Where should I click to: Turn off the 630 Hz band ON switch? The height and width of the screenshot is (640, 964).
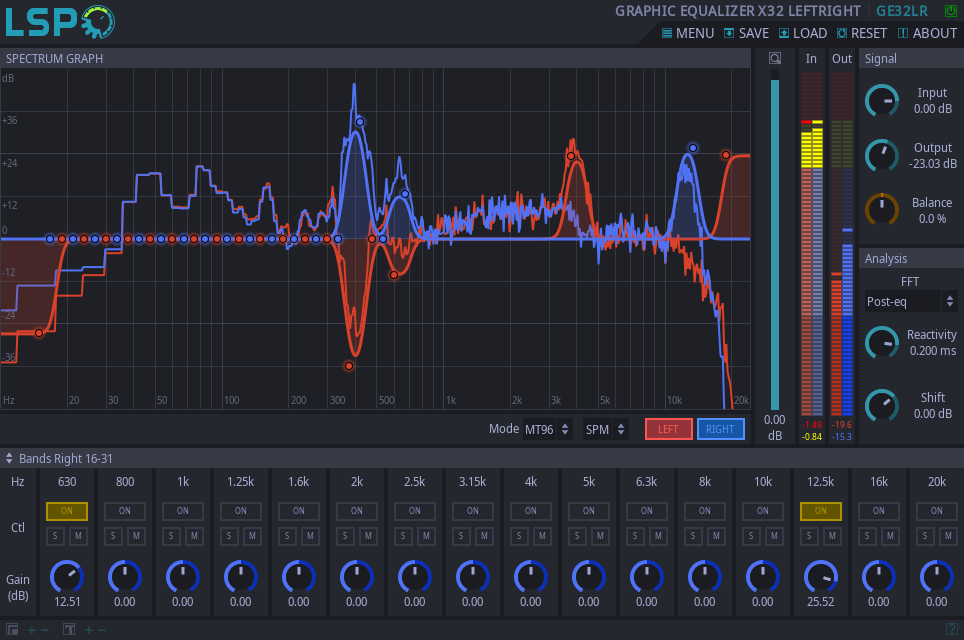(67, 511)
